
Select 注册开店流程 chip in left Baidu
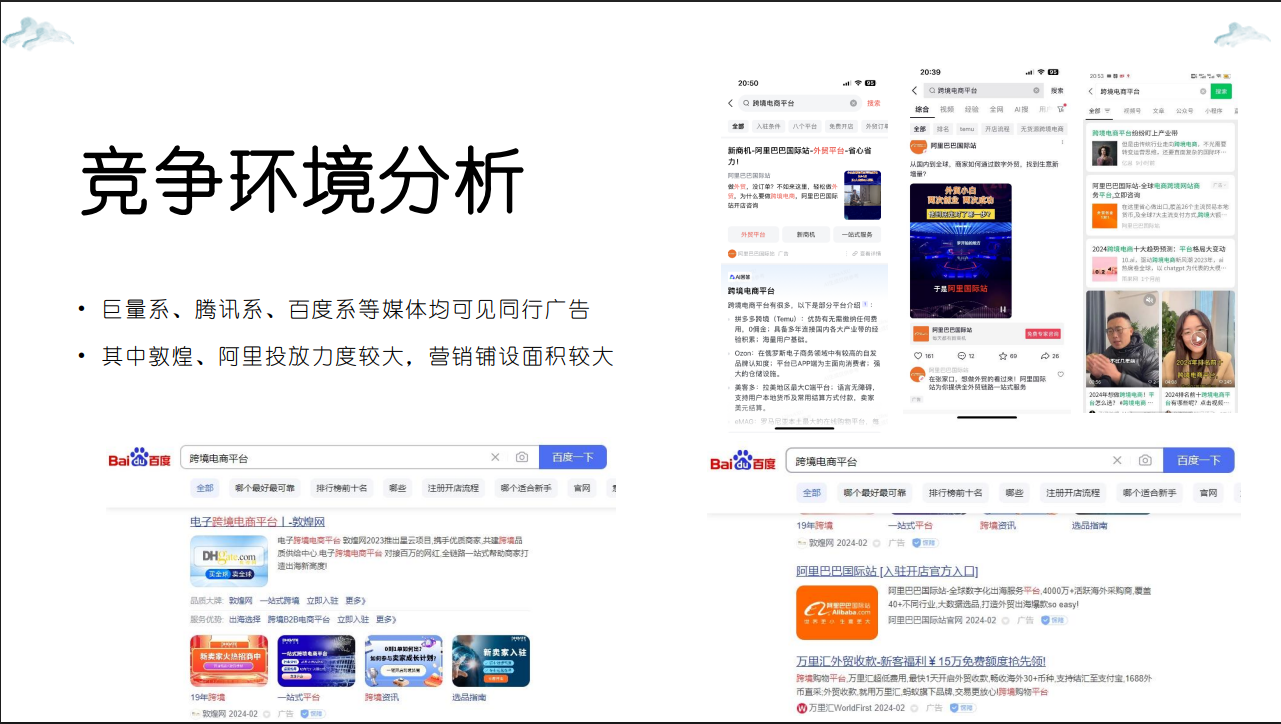point(453,488)
